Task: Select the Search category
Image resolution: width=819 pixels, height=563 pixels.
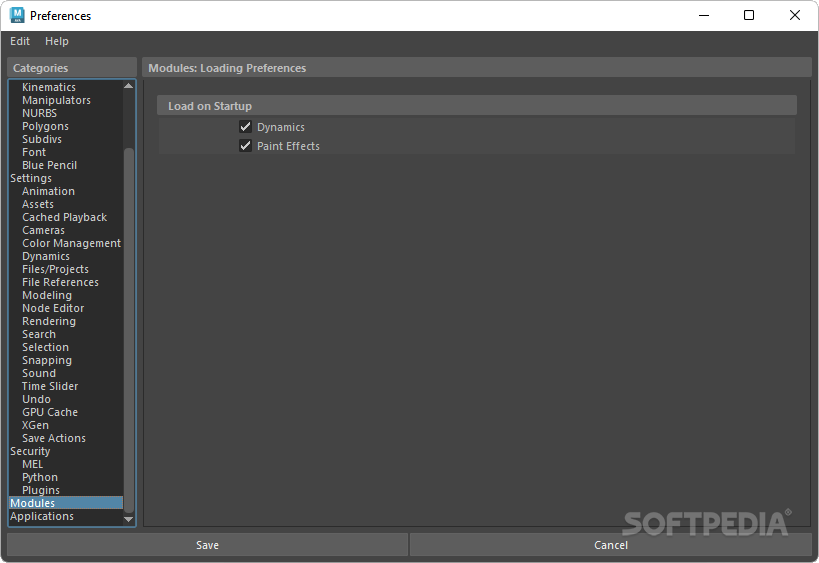Action: coord(39,335)
